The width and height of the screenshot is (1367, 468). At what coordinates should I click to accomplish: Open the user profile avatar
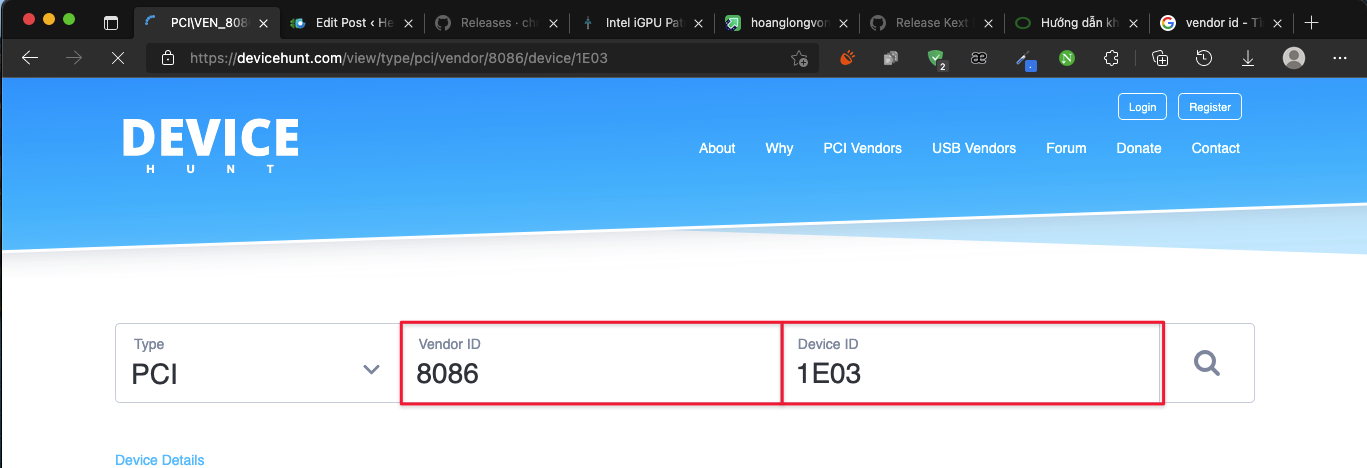pos(1294,58)
